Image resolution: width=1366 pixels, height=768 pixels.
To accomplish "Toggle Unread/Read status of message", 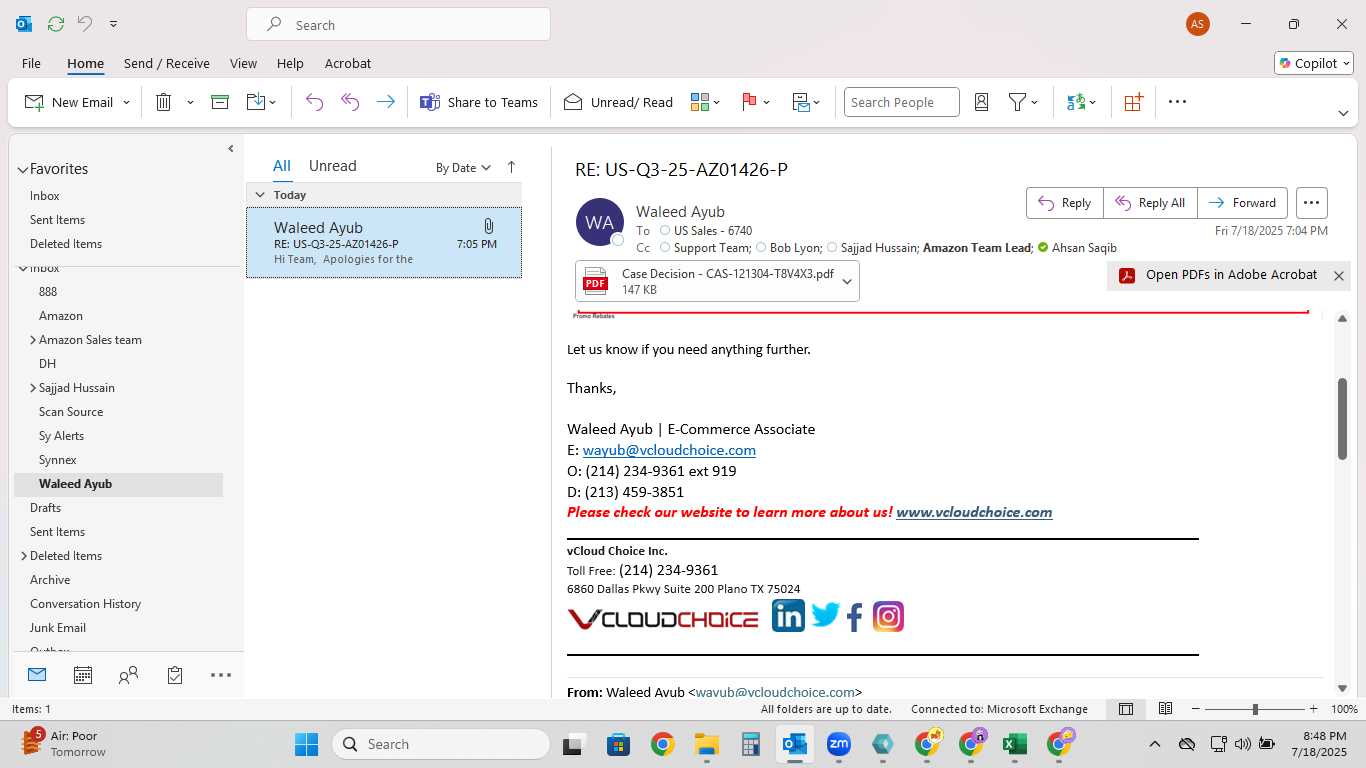I will tap(618, 102).
